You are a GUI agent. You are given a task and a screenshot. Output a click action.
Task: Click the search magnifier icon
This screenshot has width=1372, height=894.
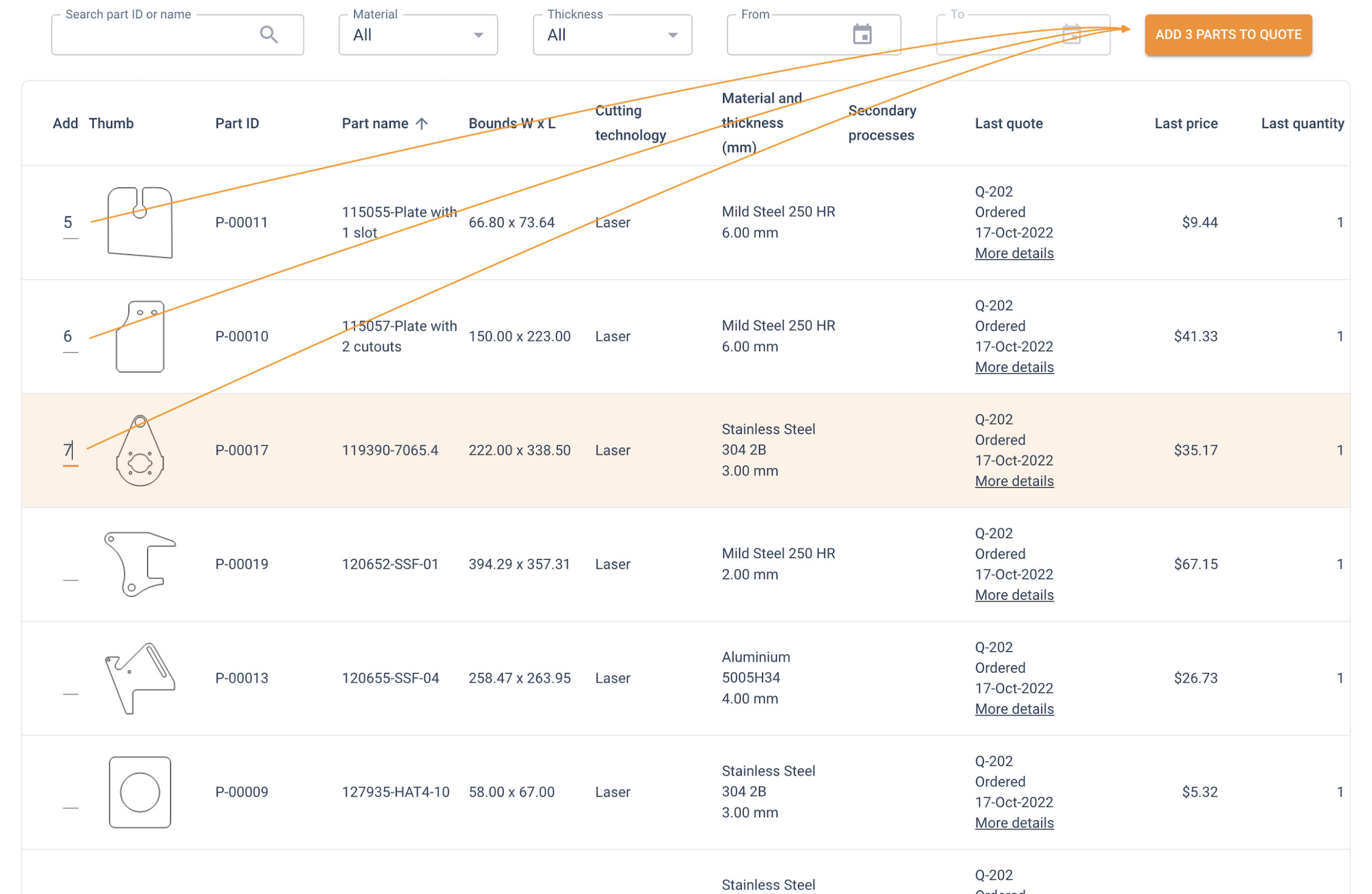(x=269, y=35)
